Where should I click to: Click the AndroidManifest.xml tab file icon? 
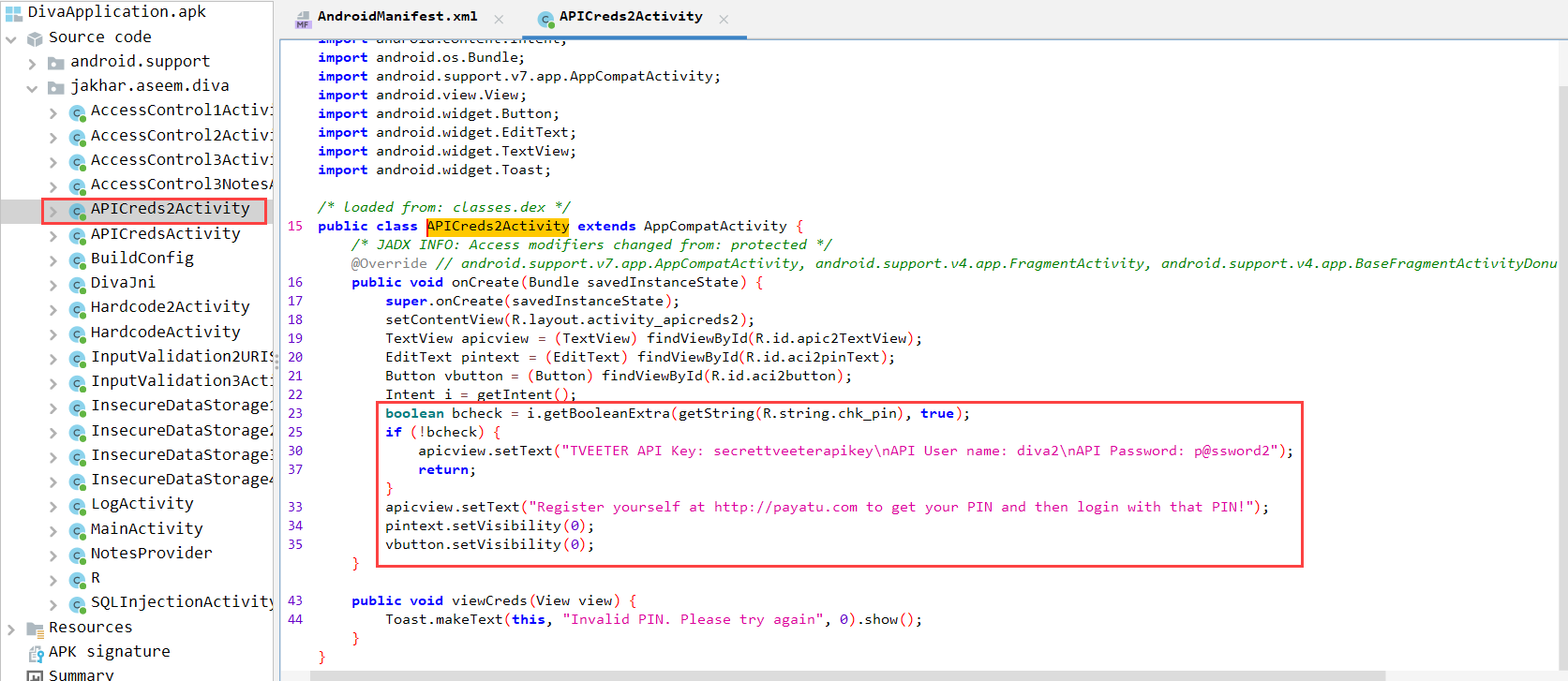[x=303, y=19]
